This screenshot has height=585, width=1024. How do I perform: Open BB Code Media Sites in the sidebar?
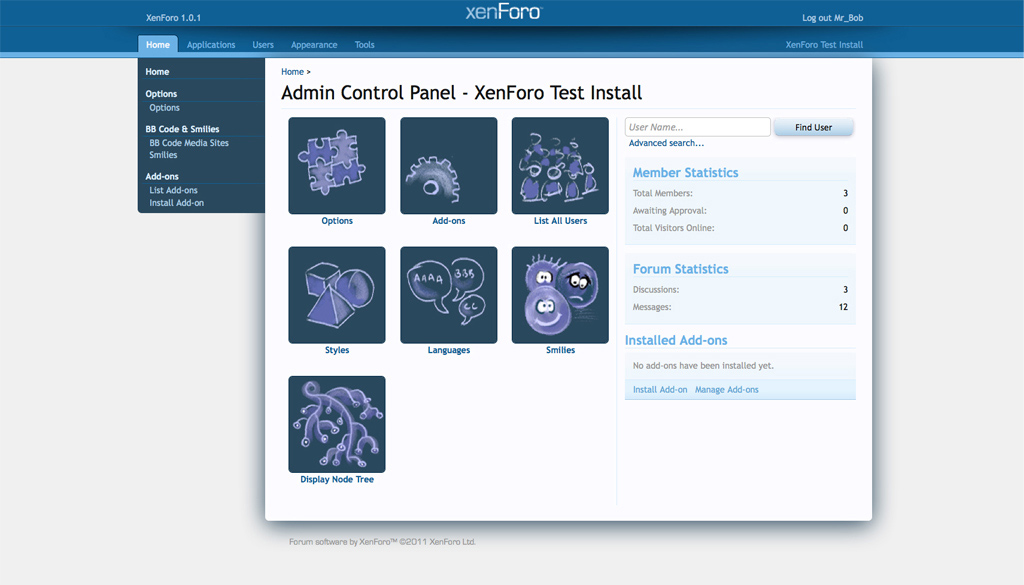(189, 143)
